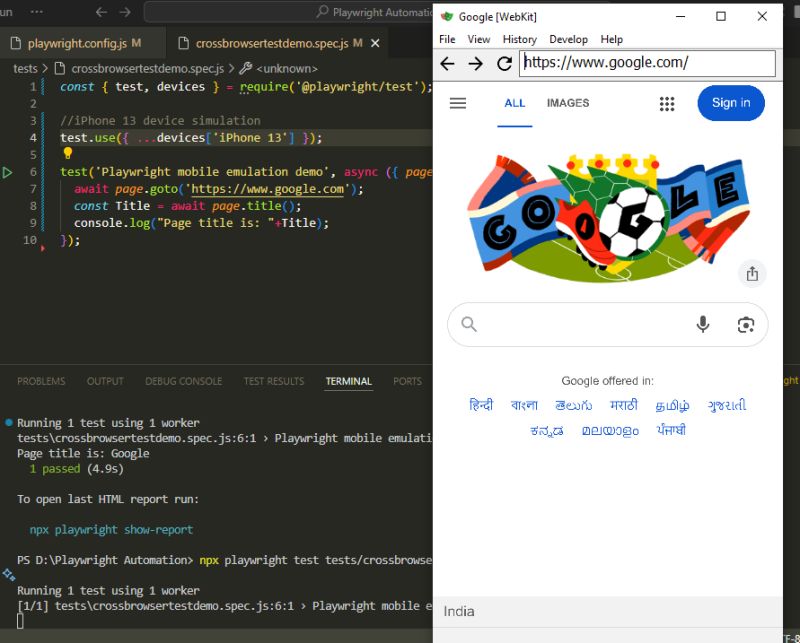This screenshot has width=800, height=643.
Task: Click the magnifier icon in search box
Action: [x=469, y=324]
